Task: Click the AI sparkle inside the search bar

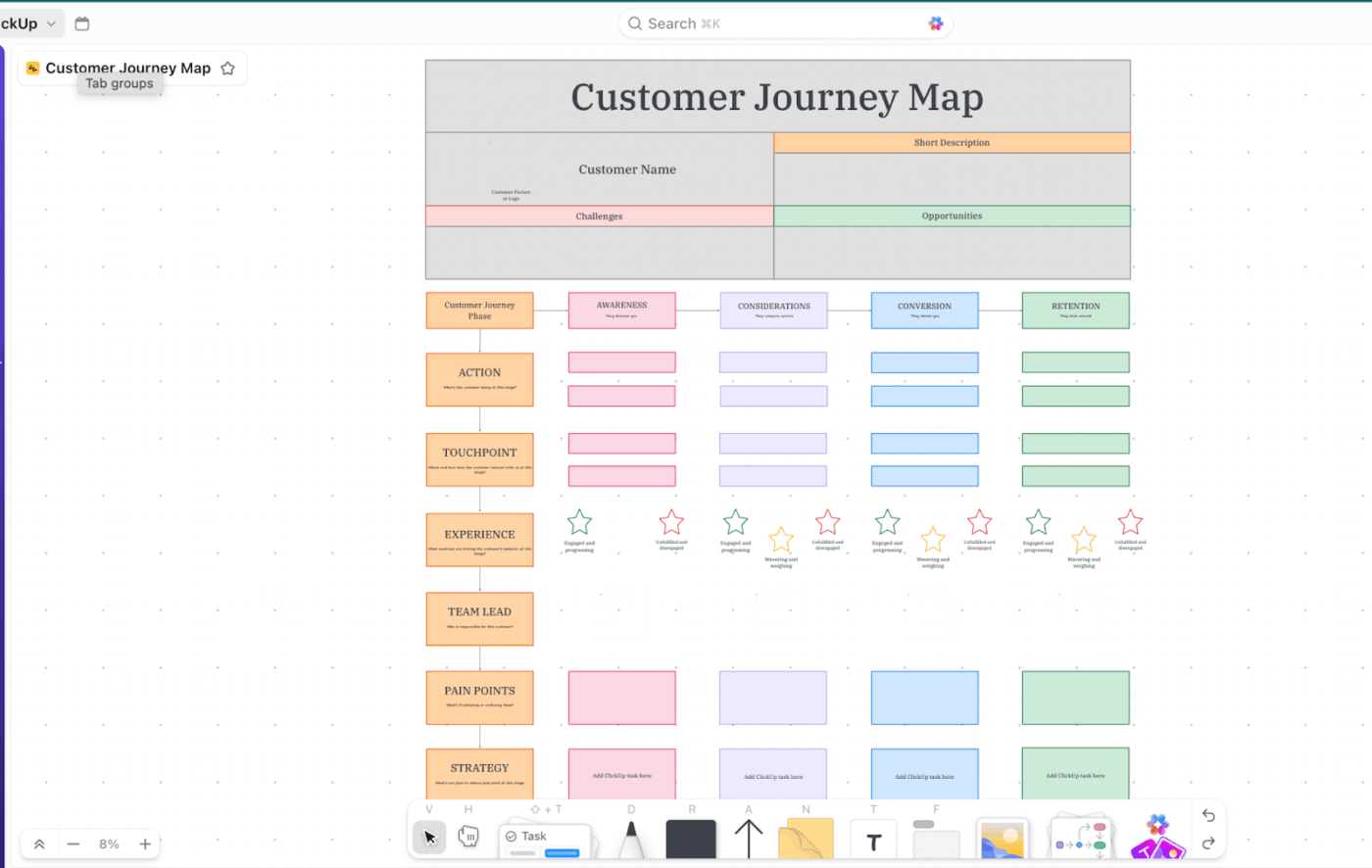Action: coord(935,23)
